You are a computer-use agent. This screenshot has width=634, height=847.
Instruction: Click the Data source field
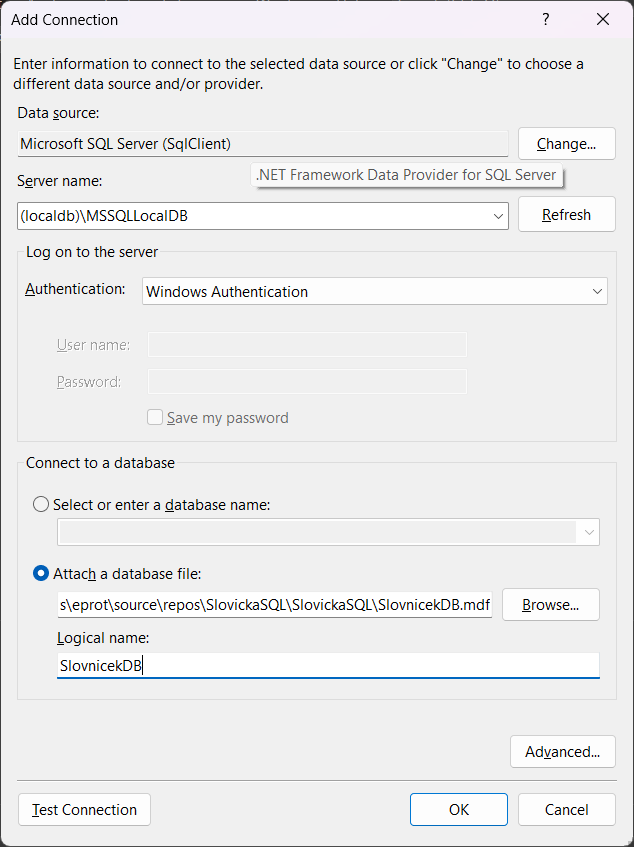(x=262, y=144)
